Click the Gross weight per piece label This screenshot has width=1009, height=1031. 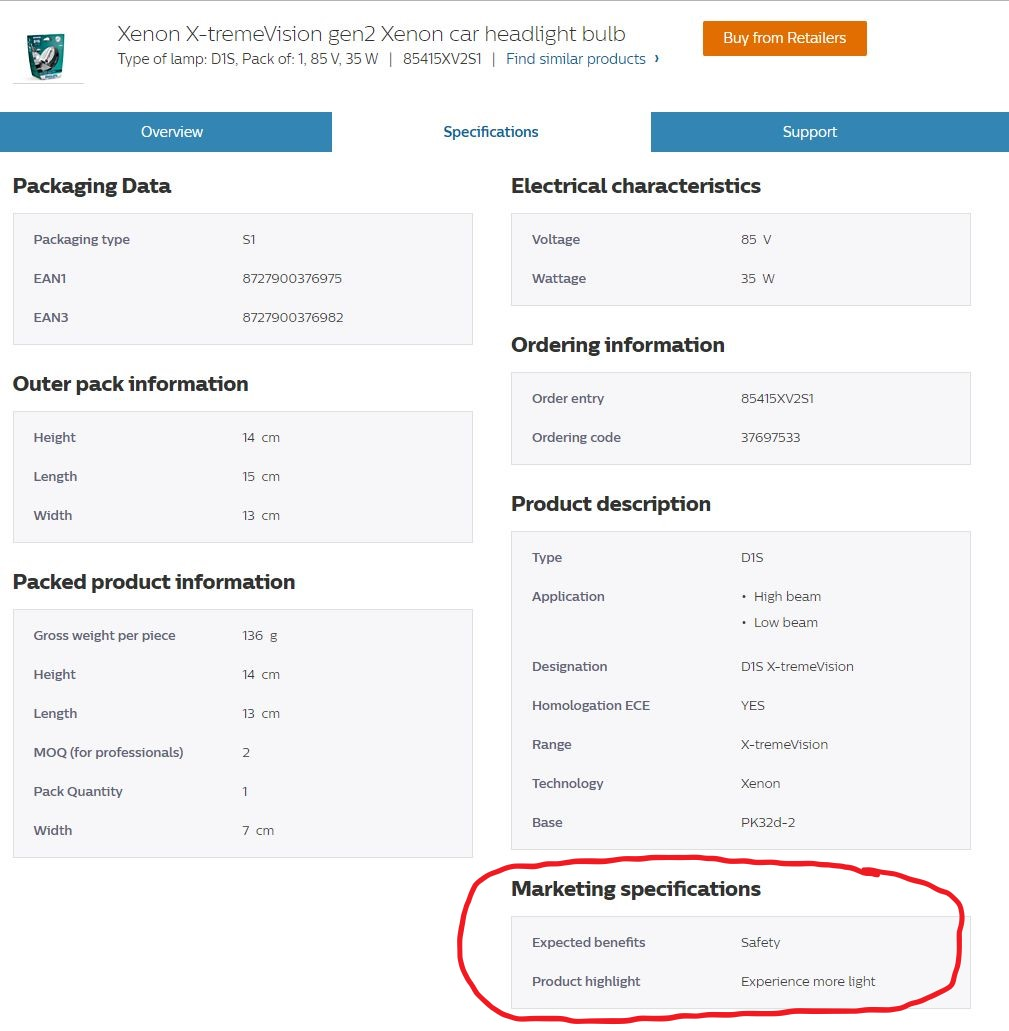pyautogui.click(x=104, y=635)
